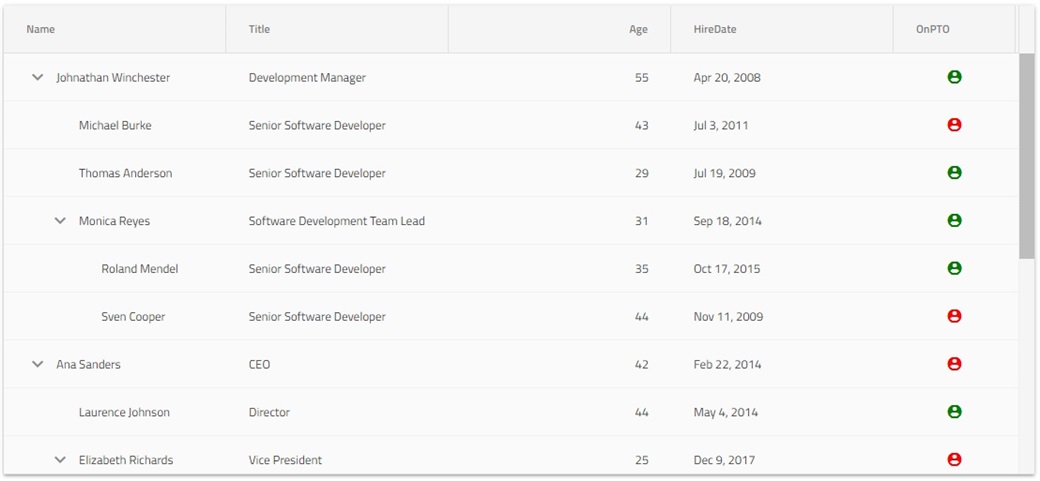Click Elizabeth Richards' red PTO status icon

pos(954,459)
